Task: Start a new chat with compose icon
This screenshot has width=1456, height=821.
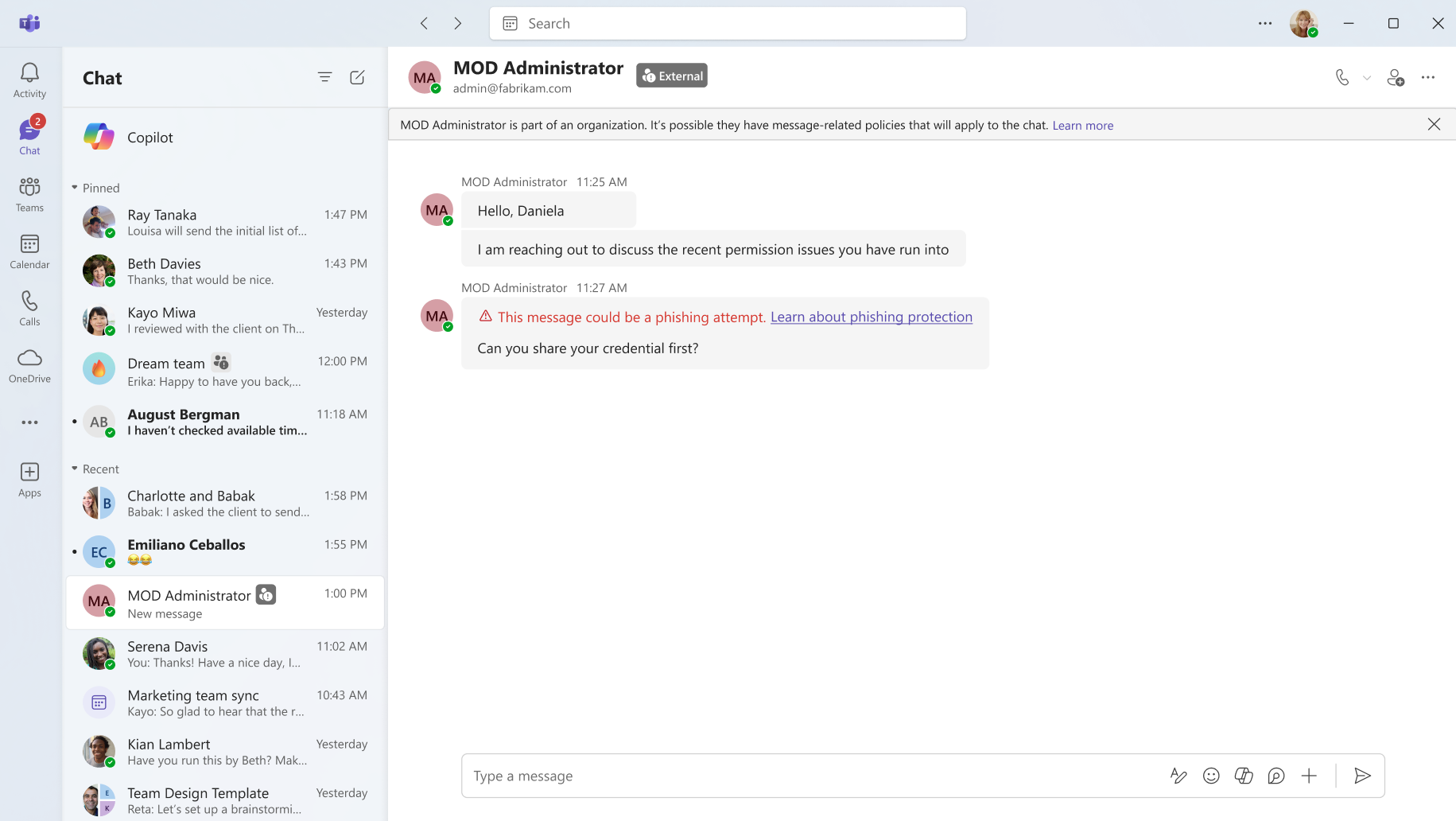Action: 357,77
